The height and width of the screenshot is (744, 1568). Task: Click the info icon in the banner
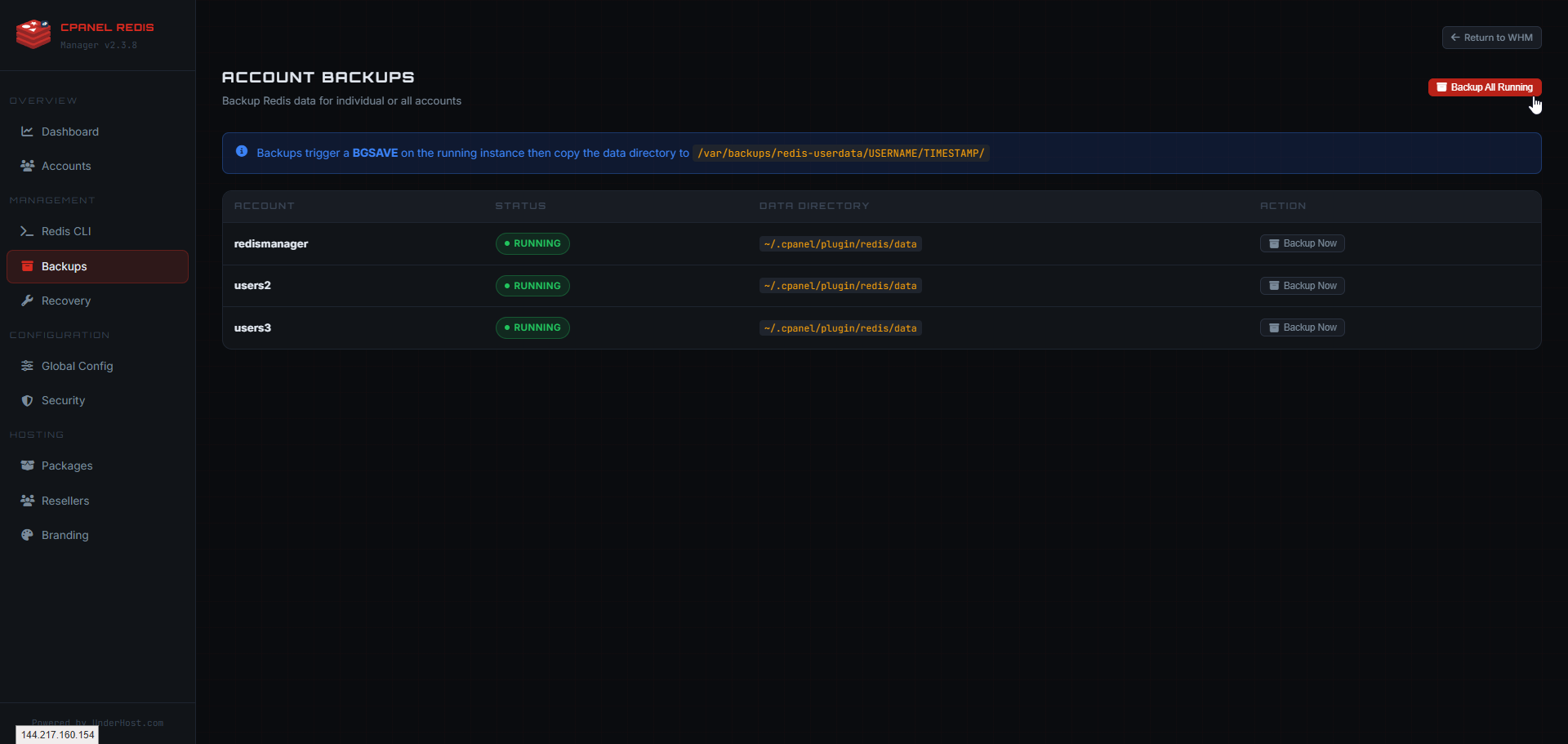[242, 151]
